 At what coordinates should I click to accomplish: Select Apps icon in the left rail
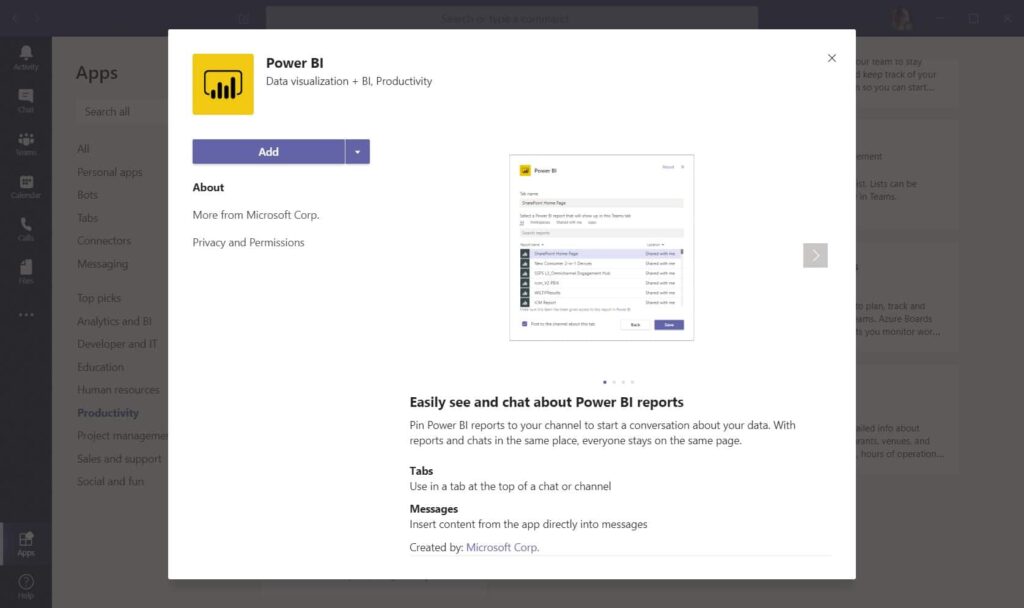(x=25, y=544)
